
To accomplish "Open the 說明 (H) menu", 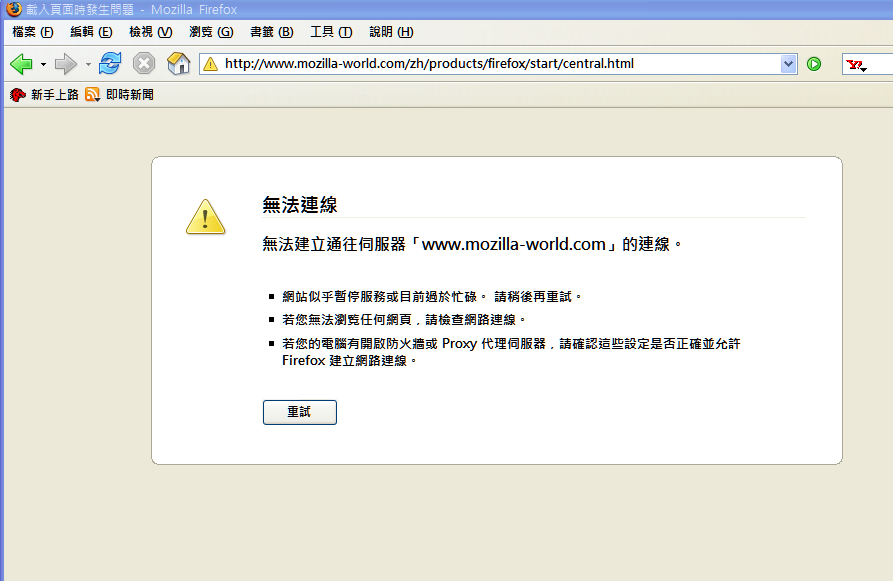I will point(391,32).
